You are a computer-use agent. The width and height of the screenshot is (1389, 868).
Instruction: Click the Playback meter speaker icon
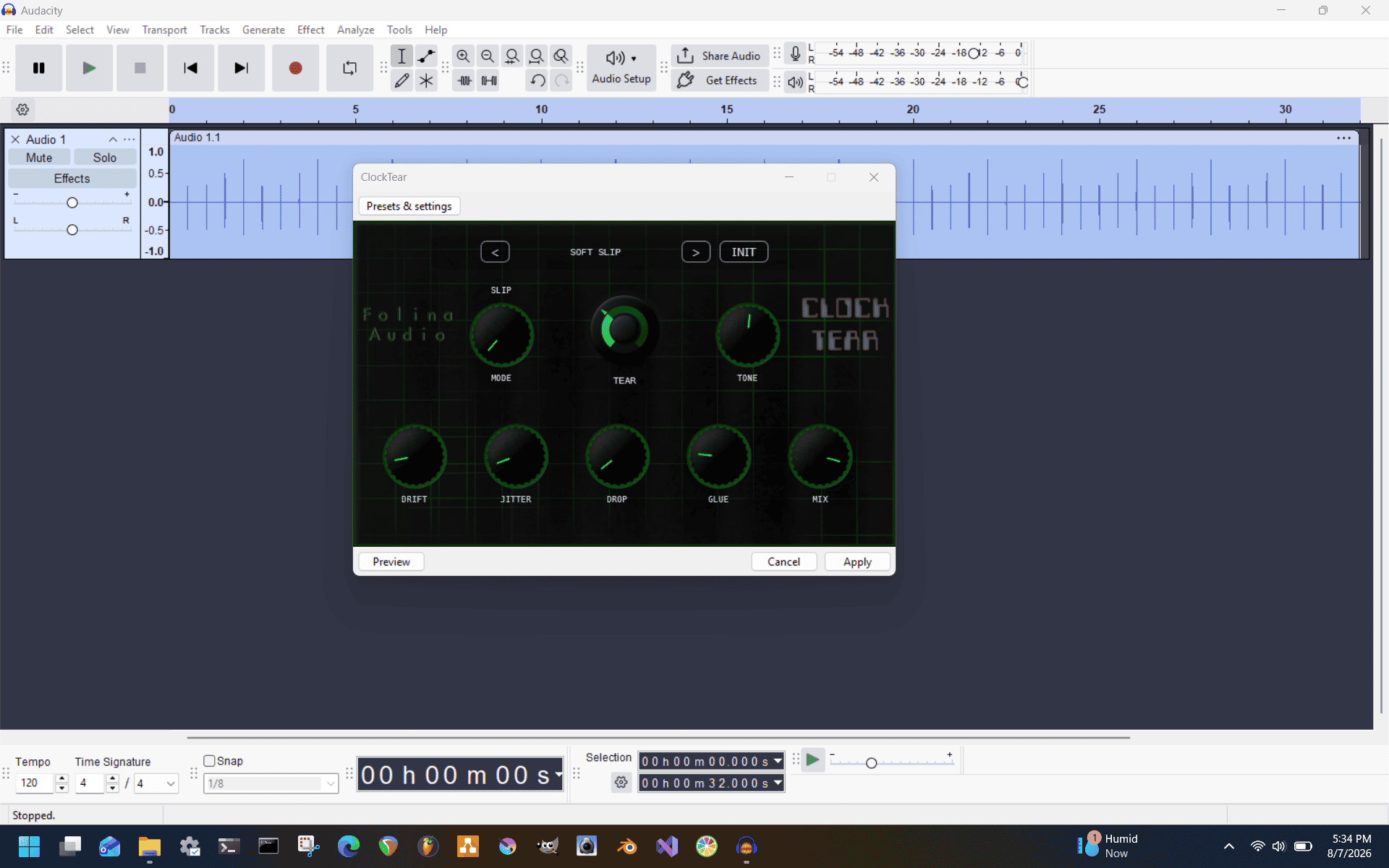click(795, 82)
